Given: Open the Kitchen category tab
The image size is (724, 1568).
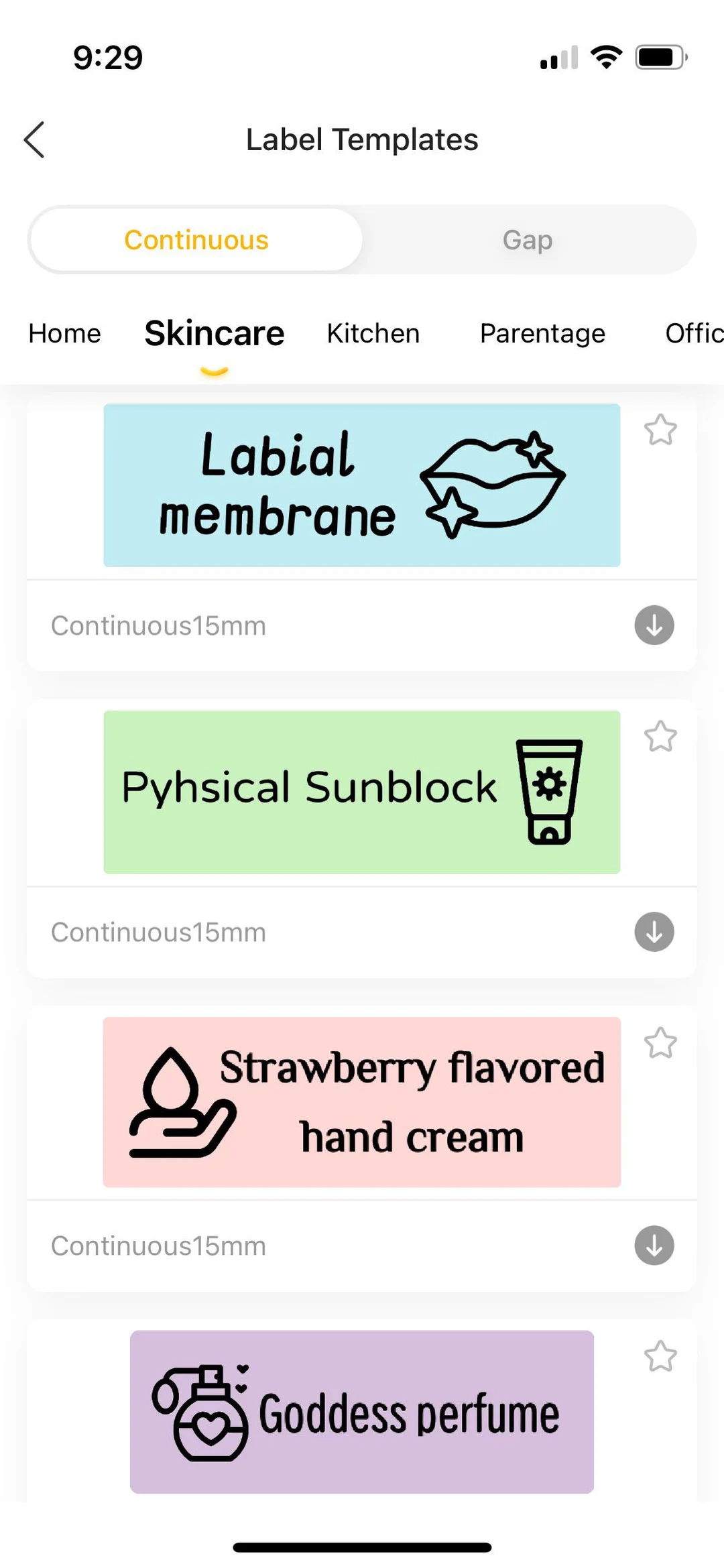Looking at the screenshot, I should (373, 333).
